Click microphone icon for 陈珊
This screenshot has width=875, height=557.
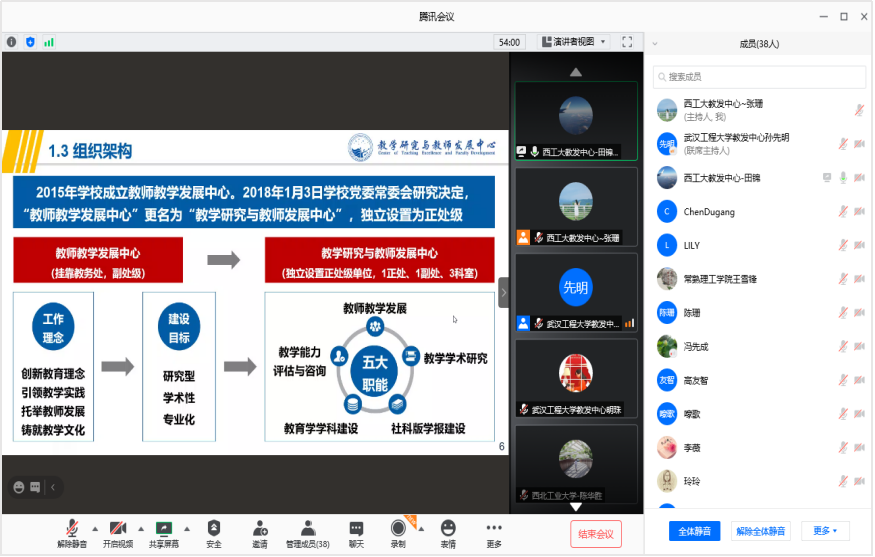coord(843,313)
